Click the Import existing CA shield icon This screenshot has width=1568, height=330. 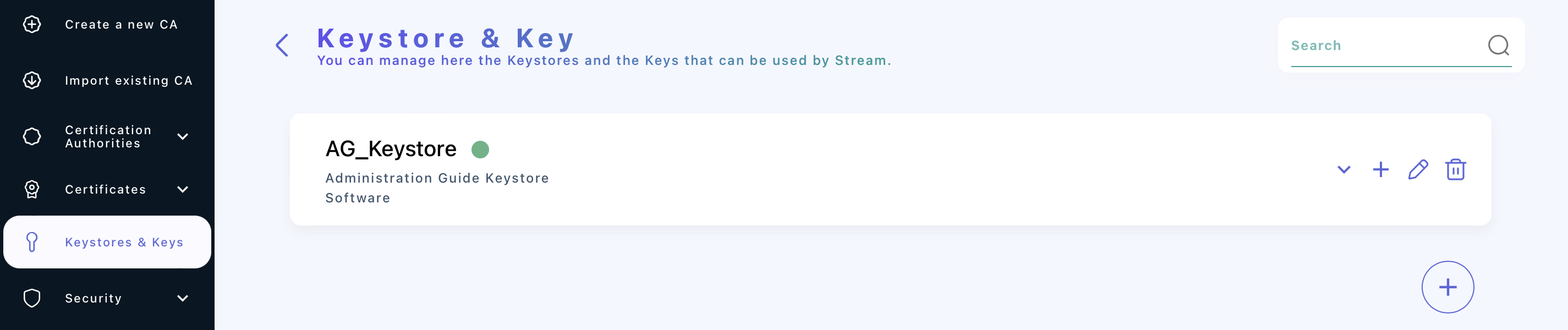pos(32,80)
